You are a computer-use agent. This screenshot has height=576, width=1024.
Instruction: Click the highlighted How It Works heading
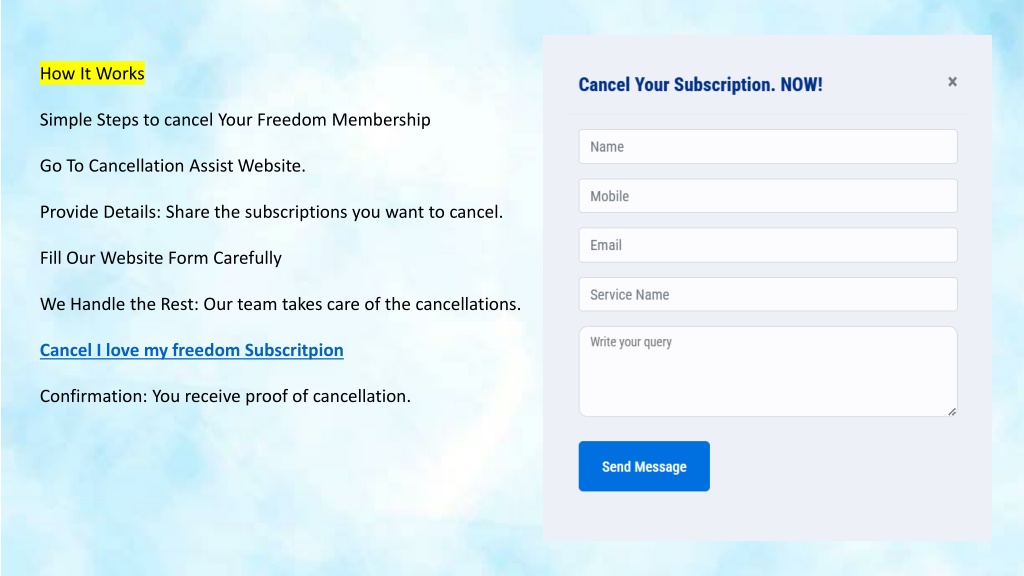click(x=92, y=73)
